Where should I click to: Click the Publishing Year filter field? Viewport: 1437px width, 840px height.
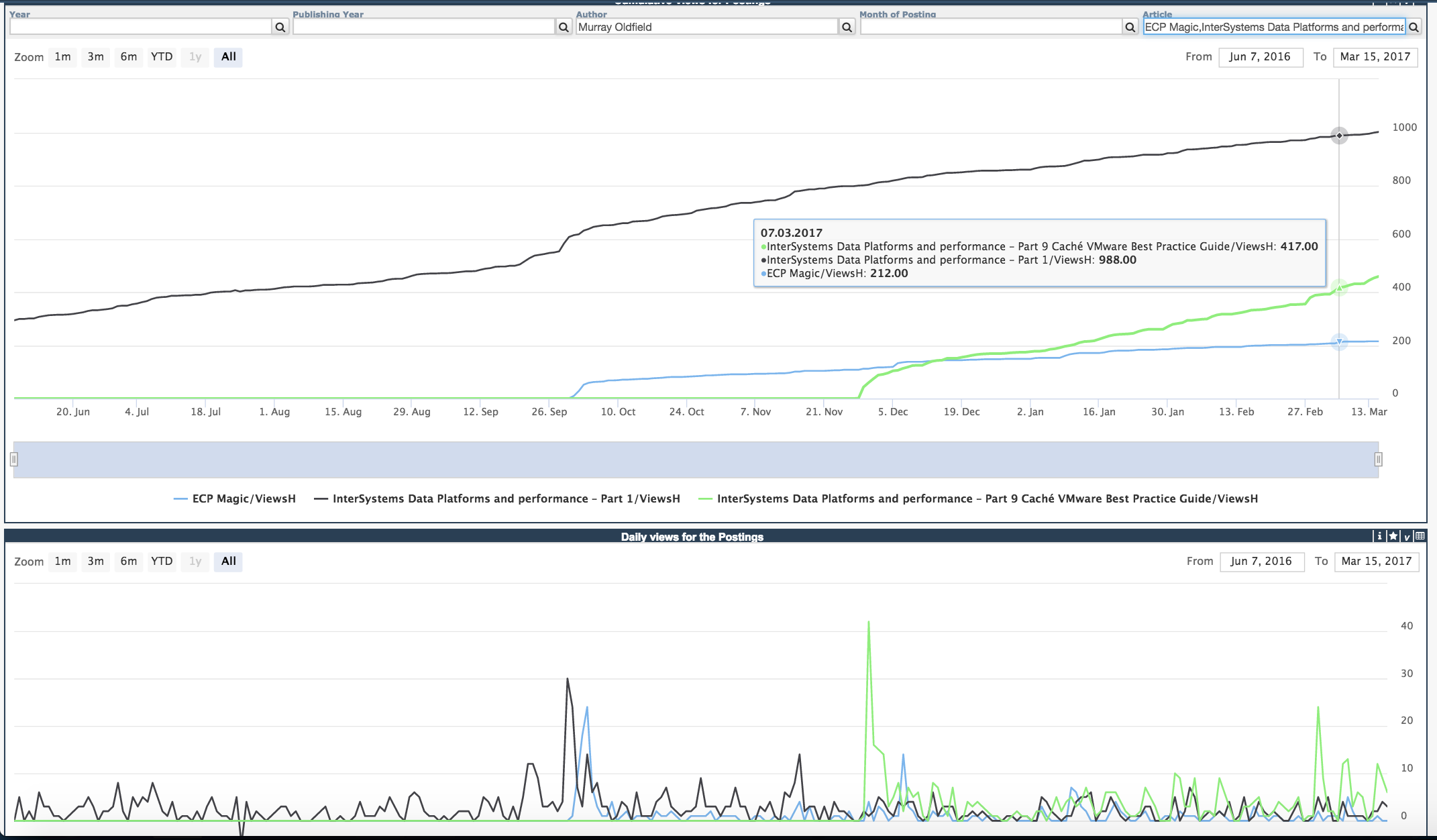pyautogui.click(x=424, y=27)
